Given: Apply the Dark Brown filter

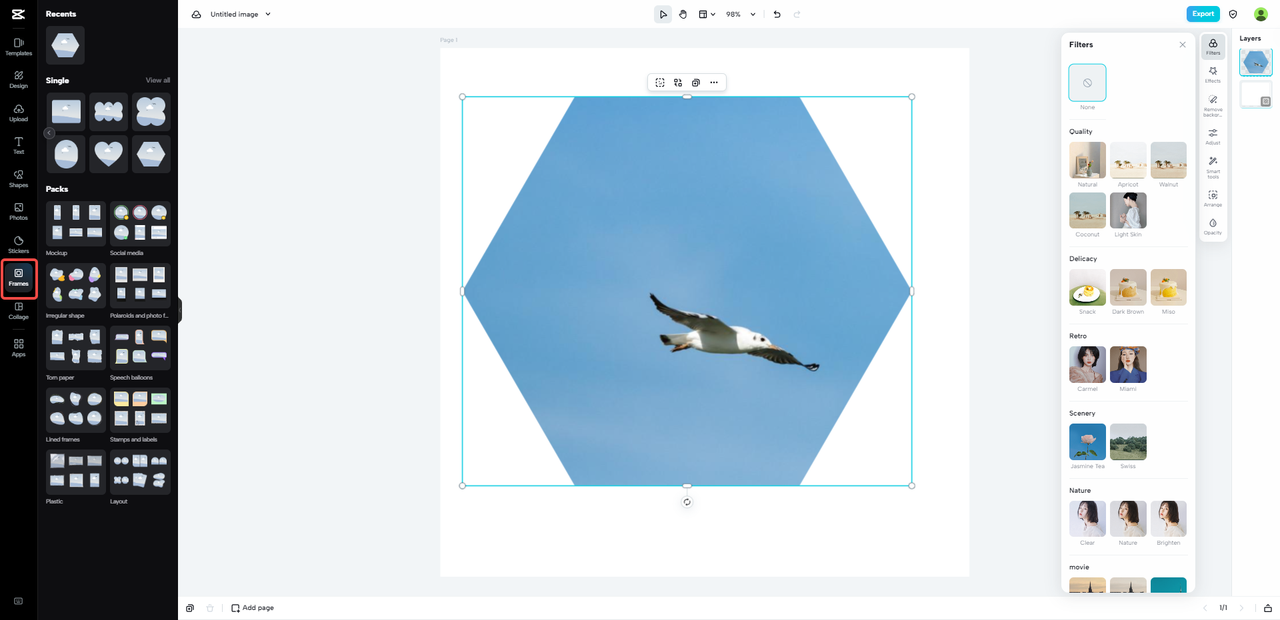Looking at the screenshot, I should (x=1128, y=287).
